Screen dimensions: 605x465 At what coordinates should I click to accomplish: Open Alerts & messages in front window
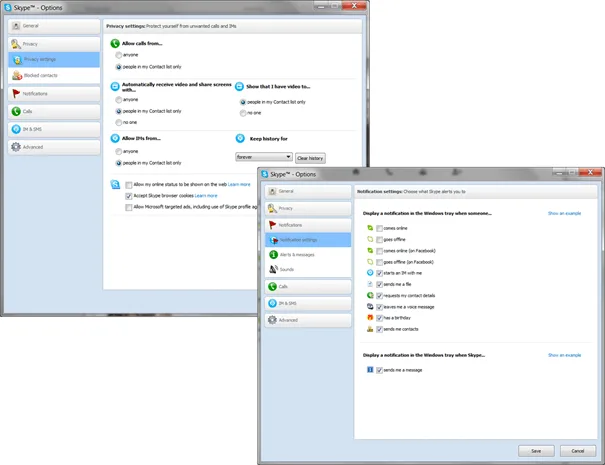308,255
